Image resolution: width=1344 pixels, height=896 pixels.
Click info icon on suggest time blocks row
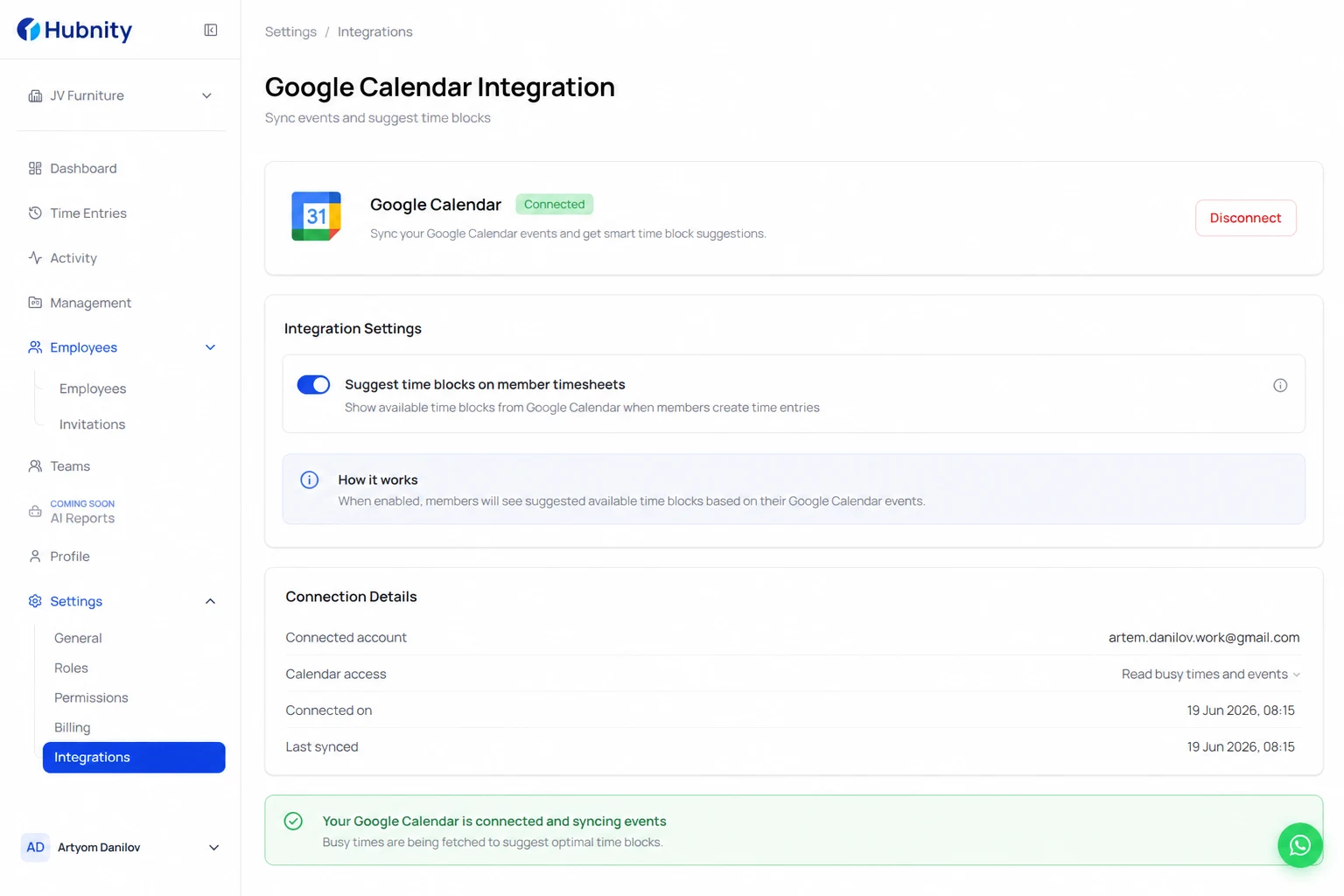(1280, 385)
